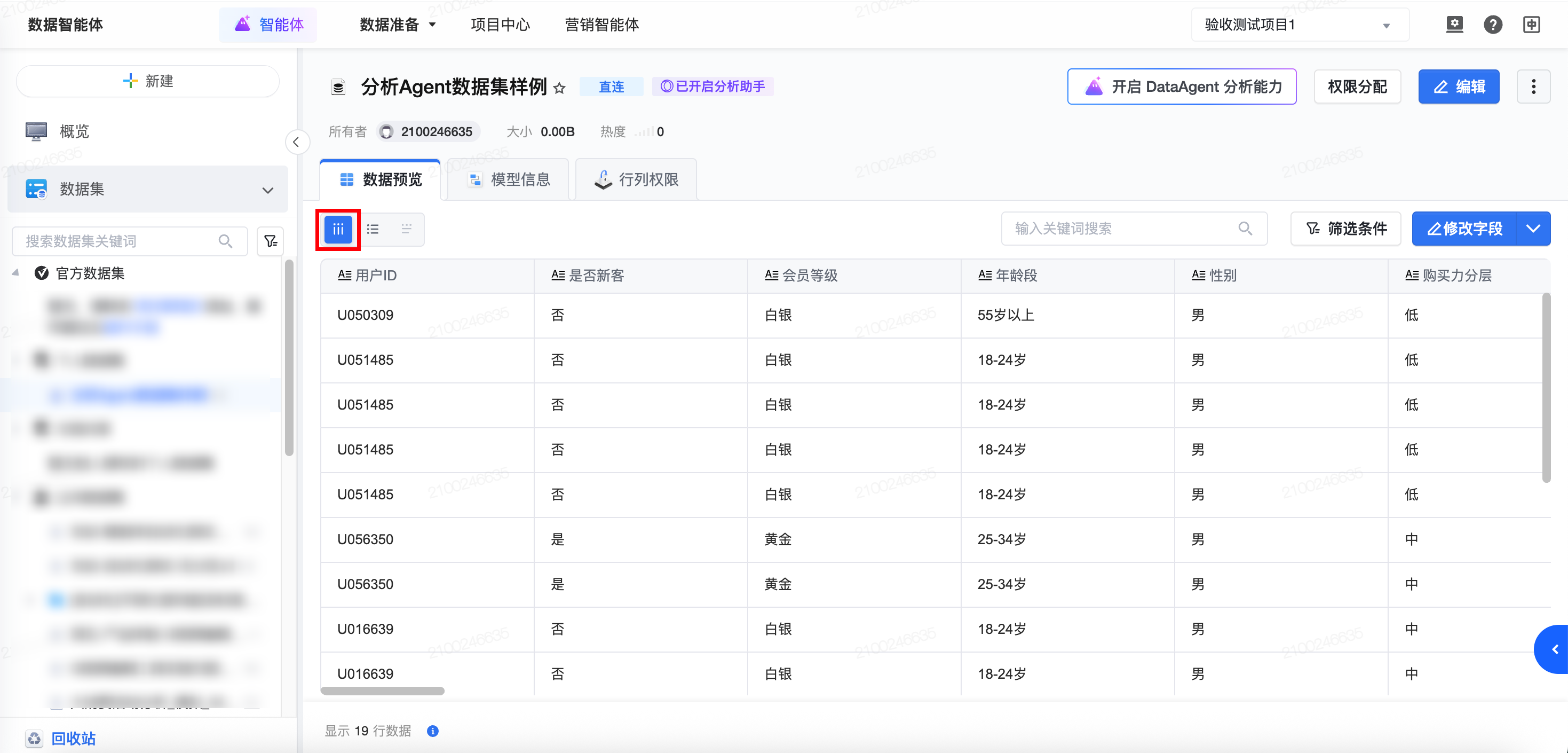The width and height of the screenshot is (1568, 753).
Task: Expand the 数据准备 menu dropdown
Action: click(x=398, y=25)
